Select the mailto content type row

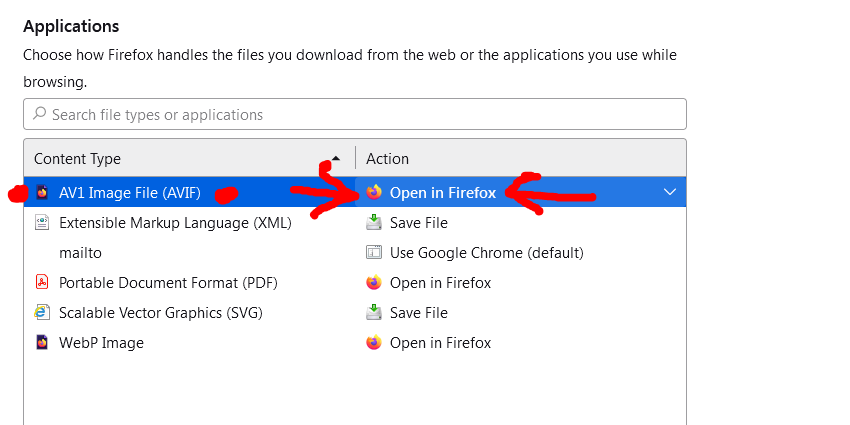coord(355,253)
